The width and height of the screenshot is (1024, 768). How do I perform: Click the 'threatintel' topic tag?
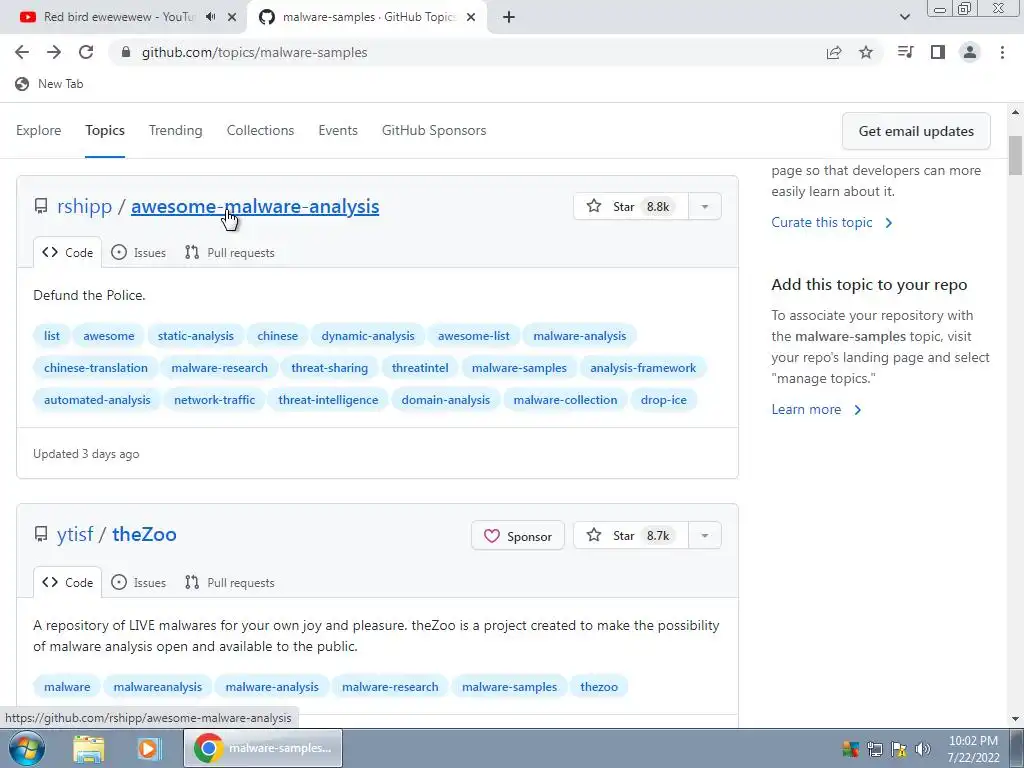420,368
